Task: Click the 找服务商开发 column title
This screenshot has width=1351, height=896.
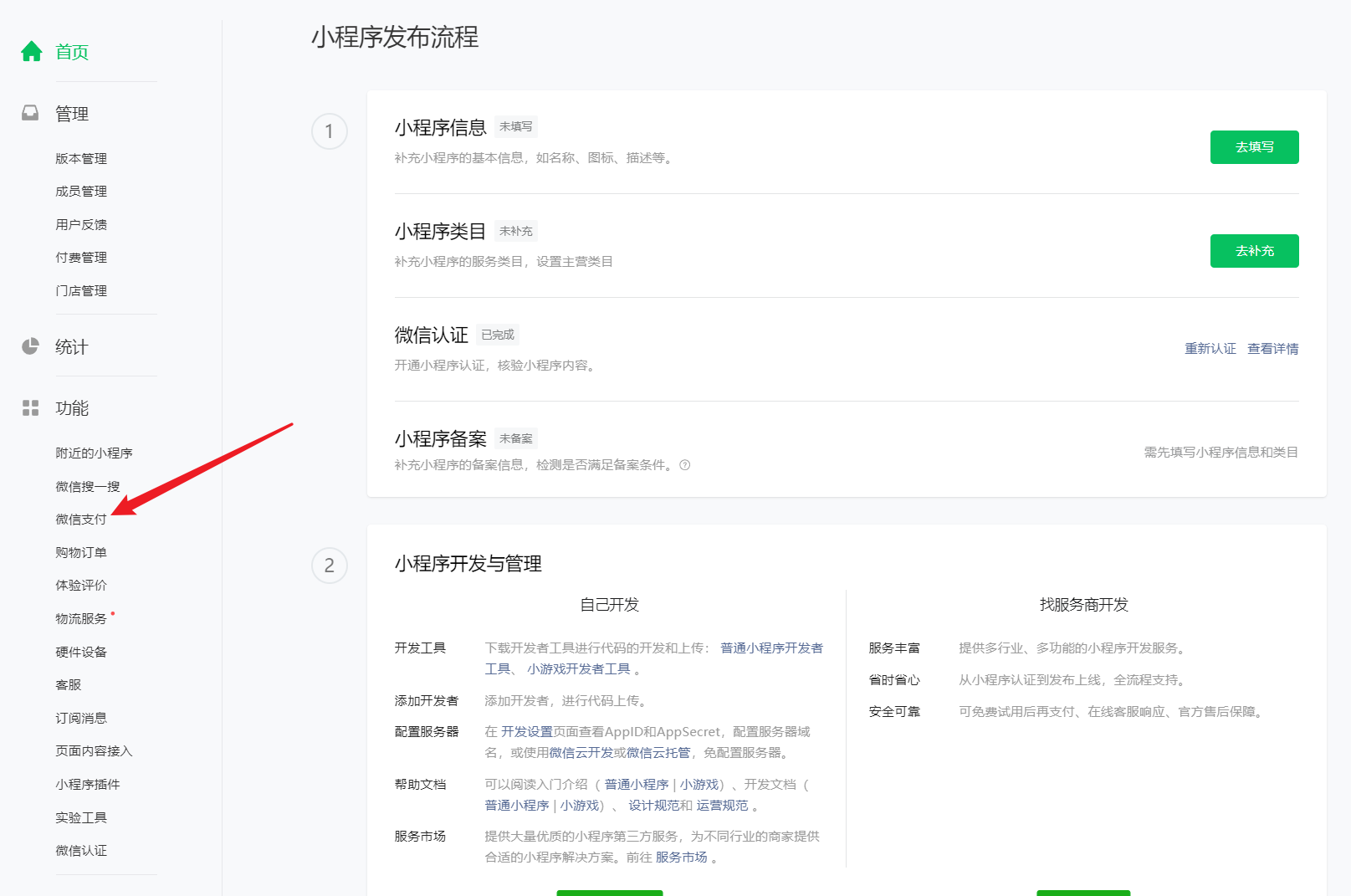Action: [1084, 605]
